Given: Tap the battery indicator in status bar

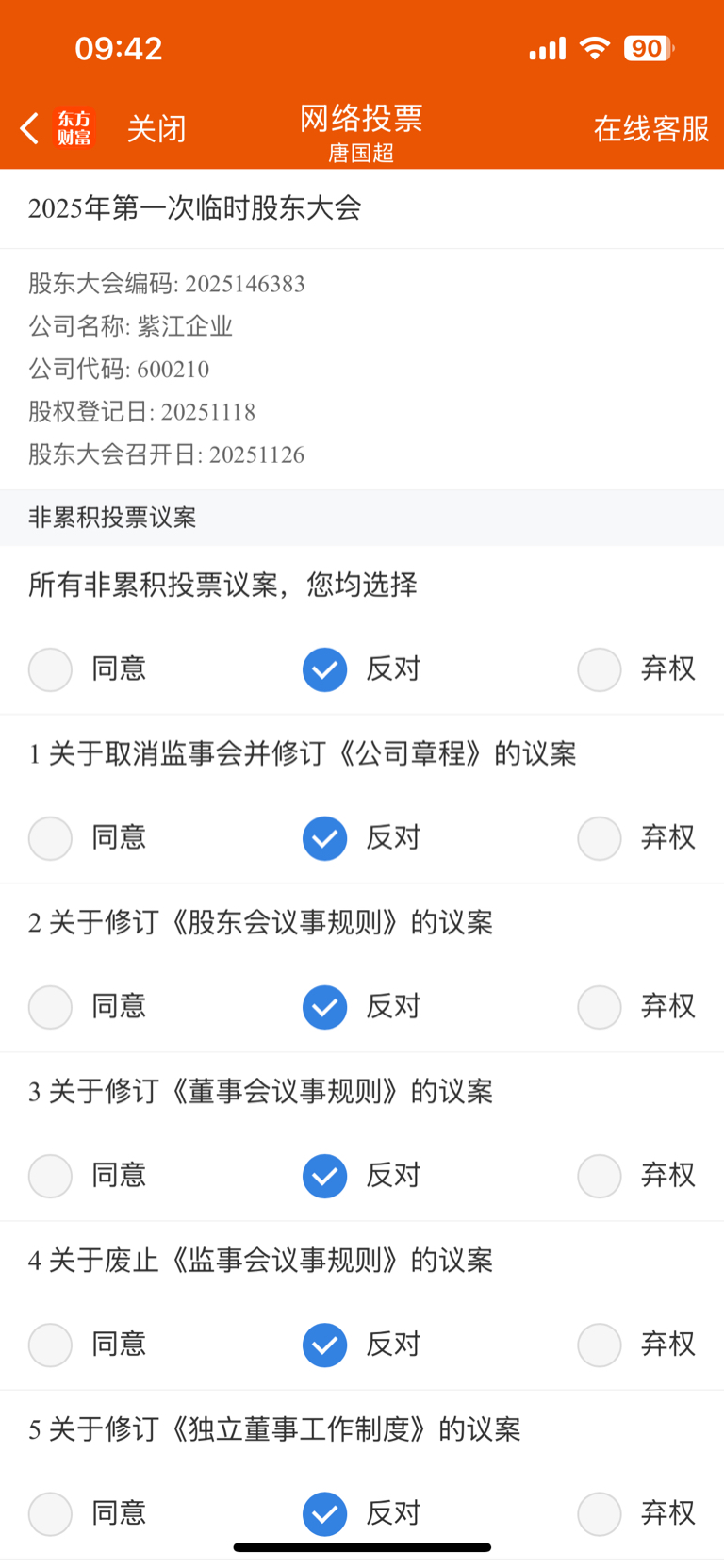Looking at the screenshot, I should click(x=649, y=48).
